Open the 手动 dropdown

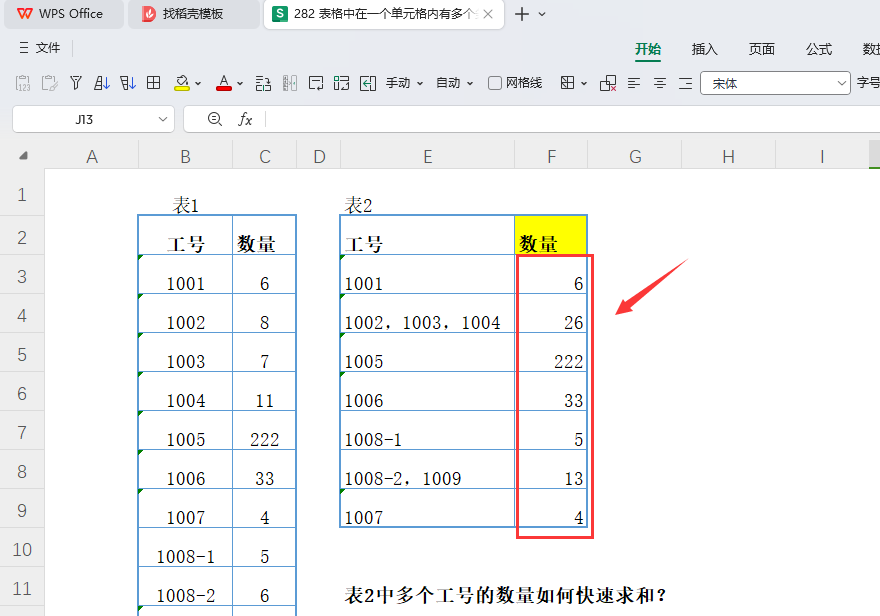coord(404,84)
